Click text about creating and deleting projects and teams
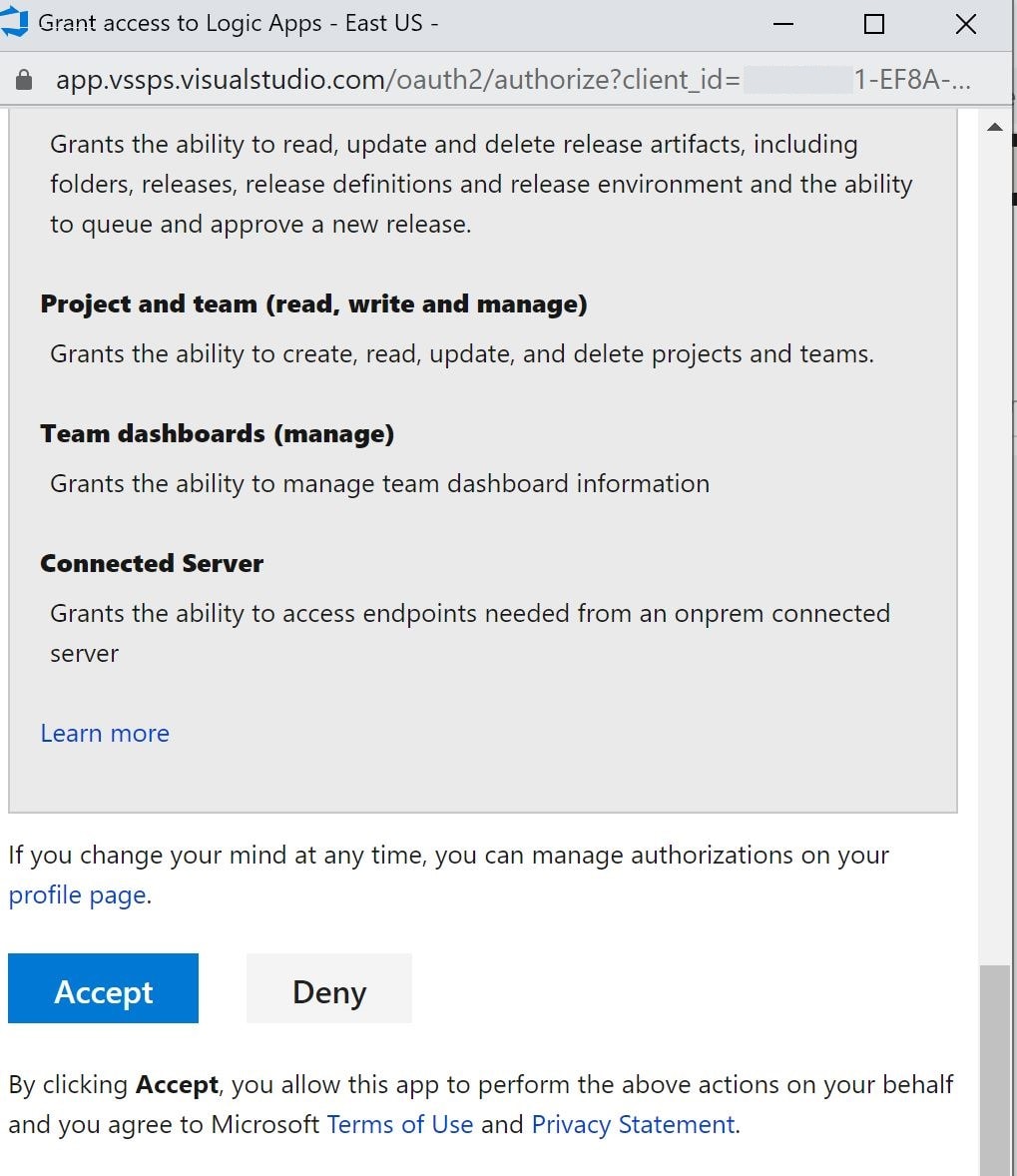1017x1176 pixels. click(x=462, y=354)
